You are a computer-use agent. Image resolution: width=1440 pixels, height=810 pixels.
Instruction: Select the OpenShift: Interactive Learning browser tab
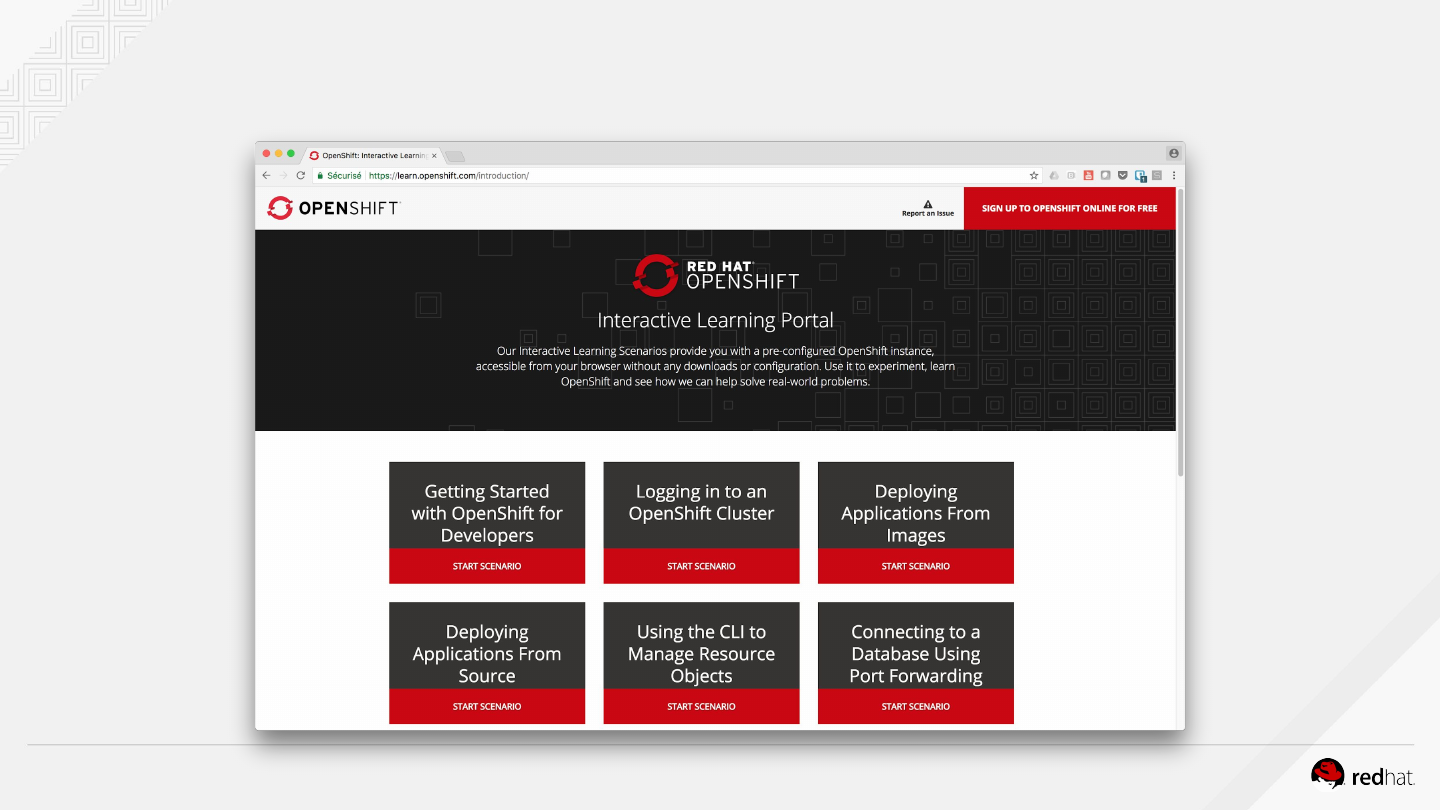[x=371, y=155]
